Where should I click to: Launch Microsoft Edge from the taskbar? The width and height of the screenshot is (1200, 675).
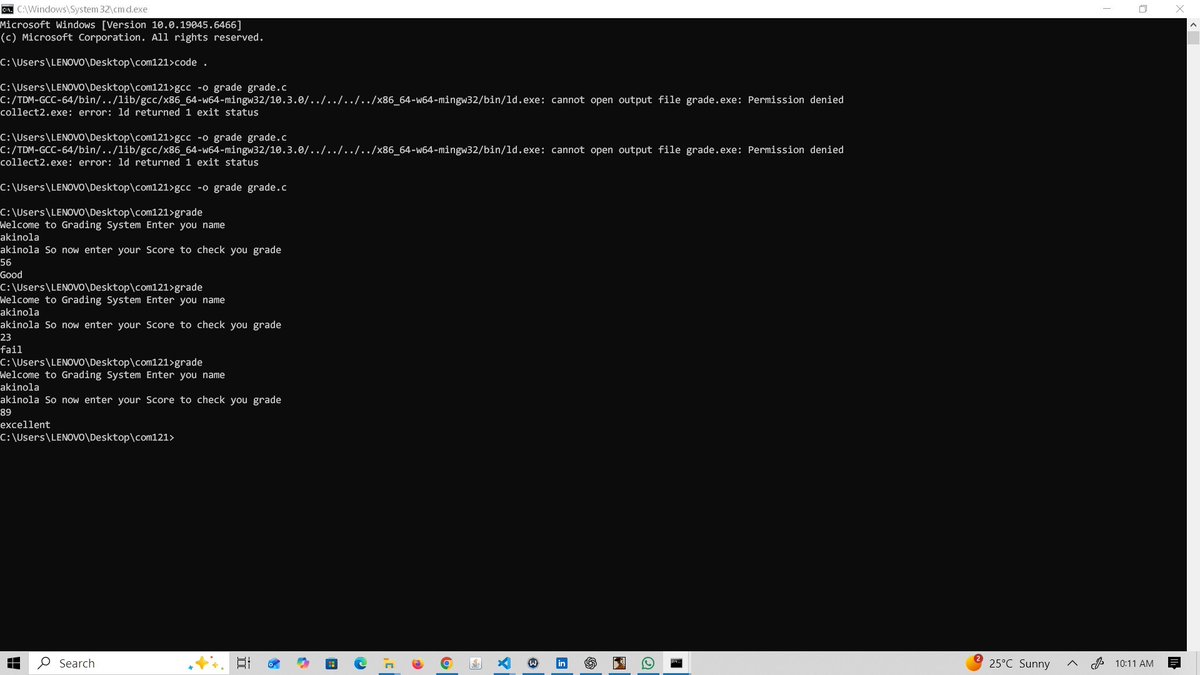[360, 663]
